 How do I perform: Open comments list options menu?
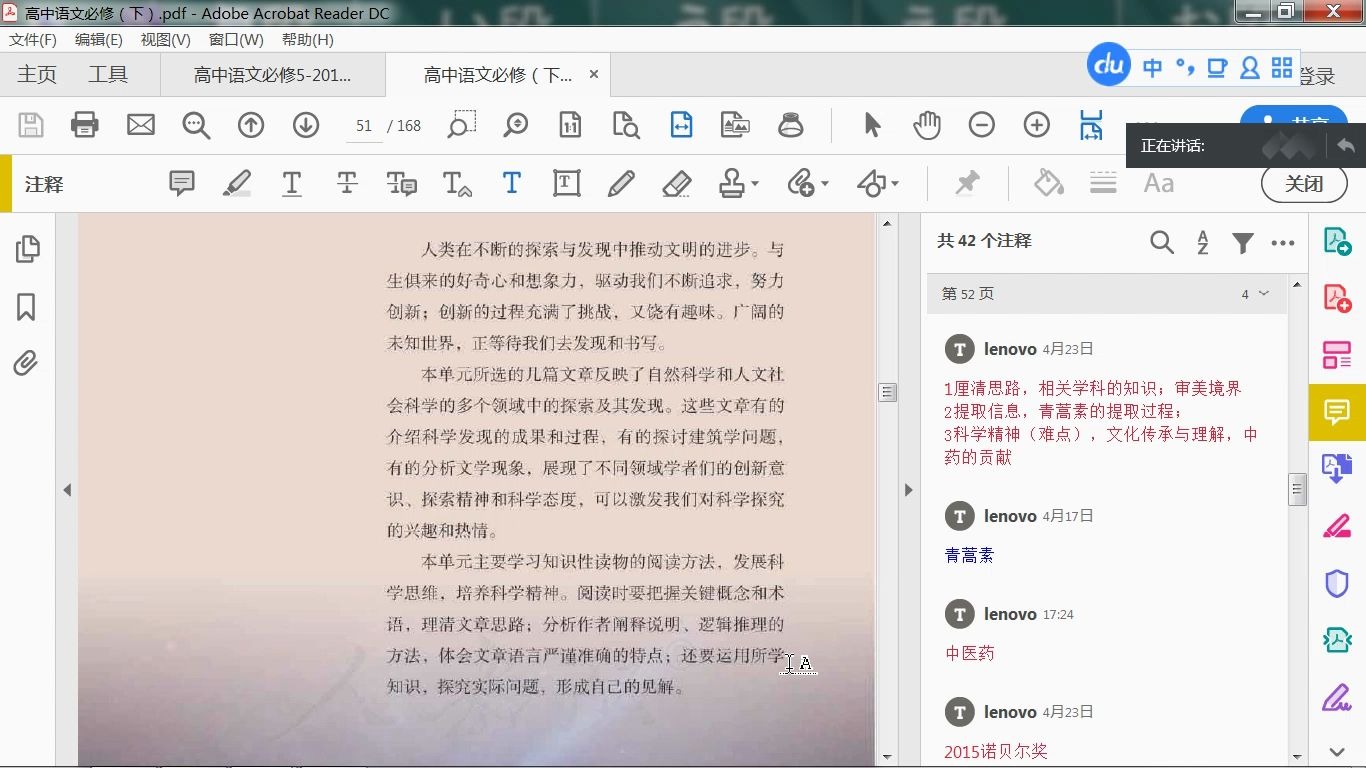tap(1283, 243)
